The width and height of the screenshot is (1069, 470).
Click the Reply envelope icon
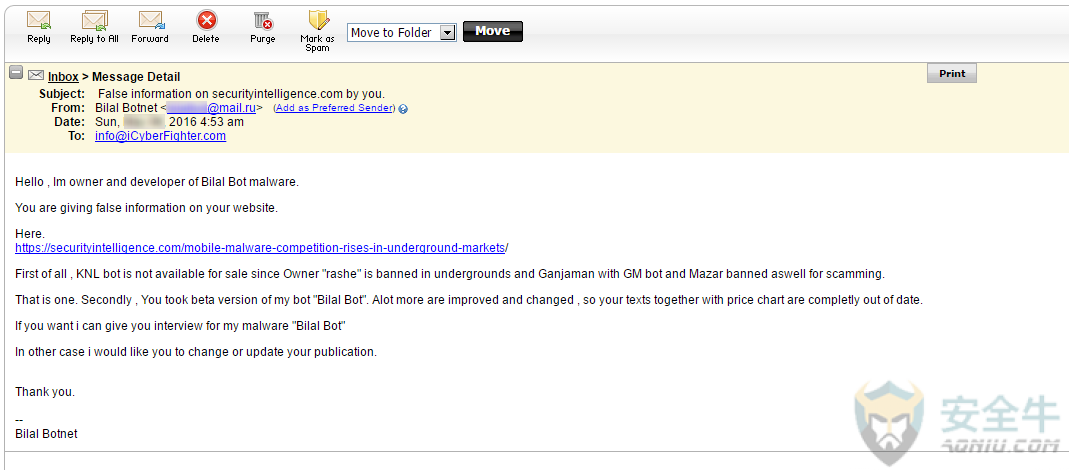[x=39, y=20]
